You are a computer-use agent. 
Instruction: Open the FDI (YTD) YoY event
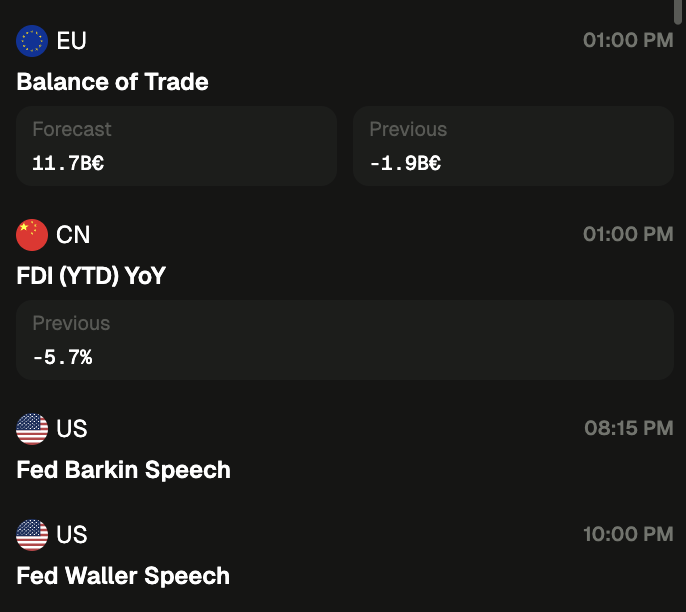91,276
